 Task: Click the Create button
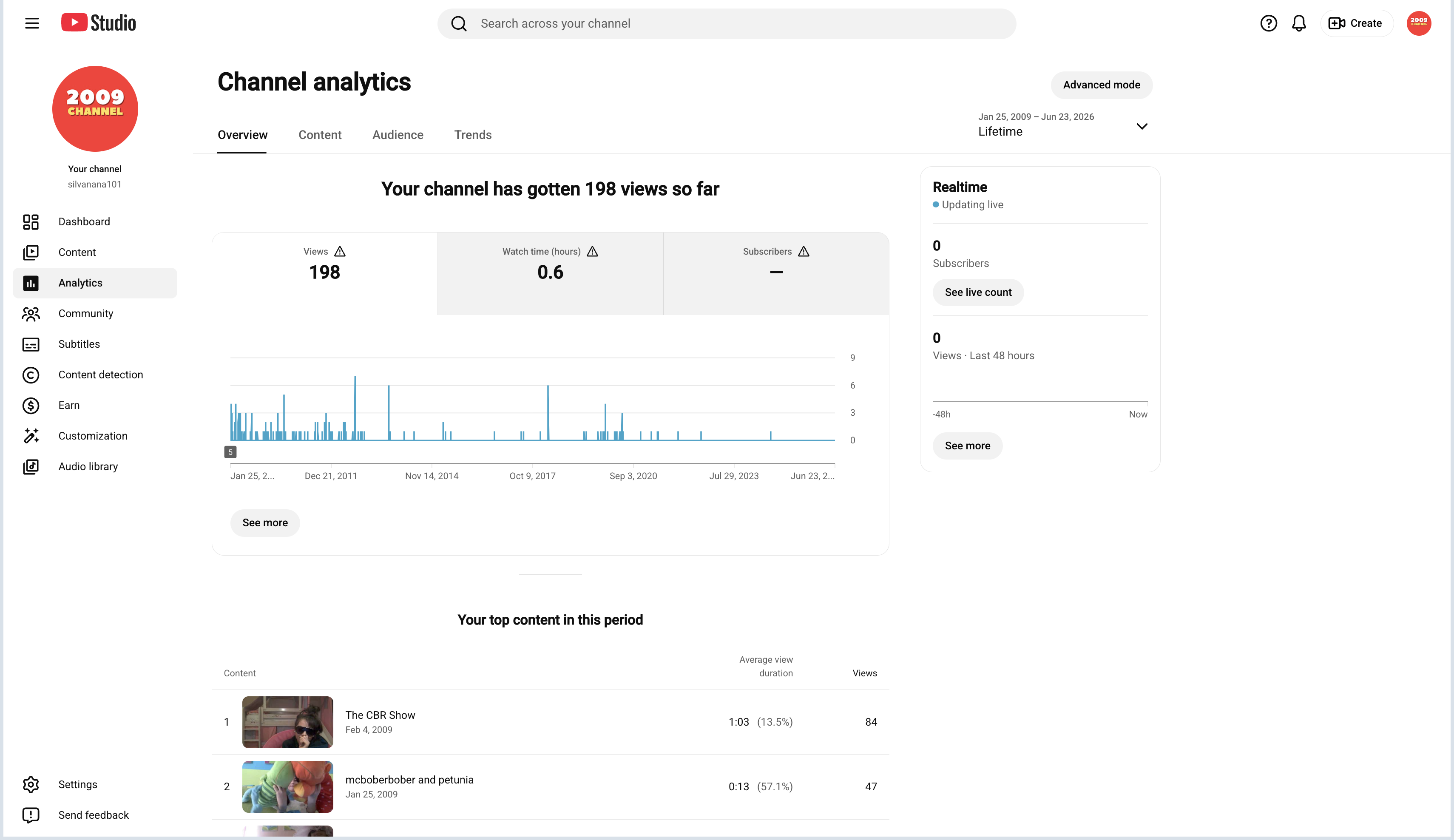pyautogui.click(x=1356, y=23)
